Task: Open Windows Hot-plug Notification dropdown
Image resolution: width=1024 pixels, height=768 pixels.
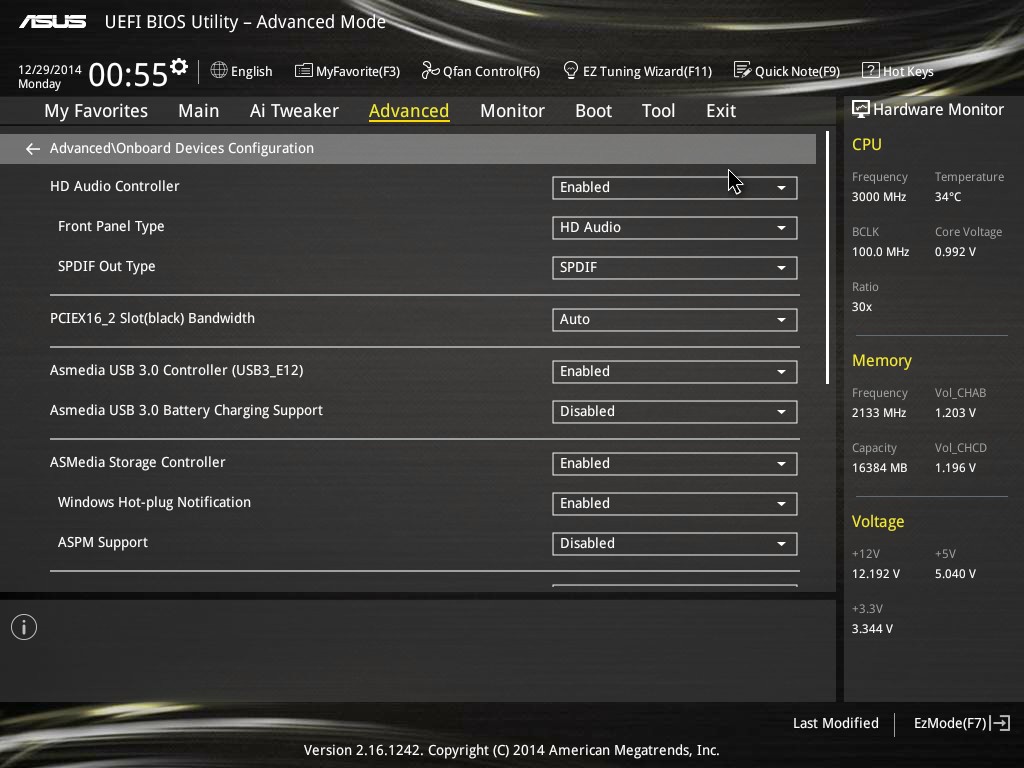Action: point(675,504)
